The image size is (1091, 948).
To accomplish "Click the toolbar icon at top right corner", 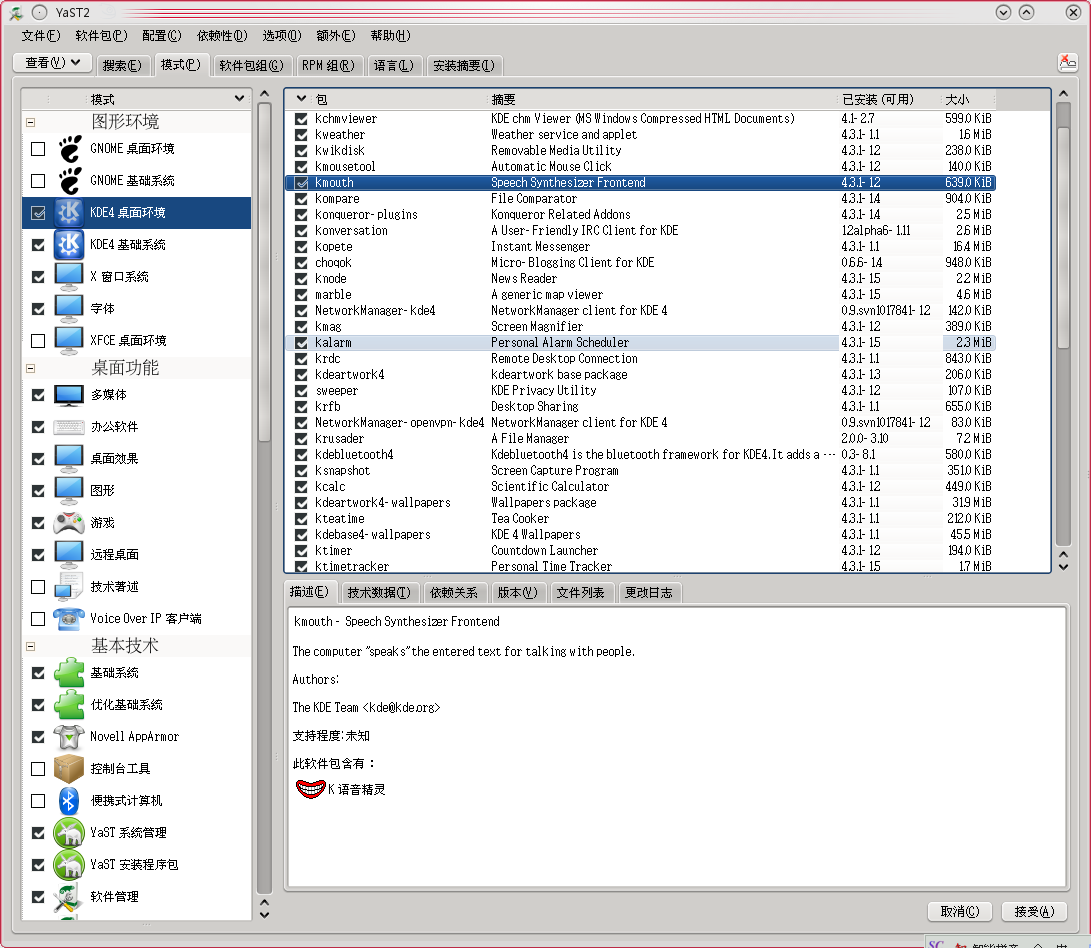I will [1067, 63].
